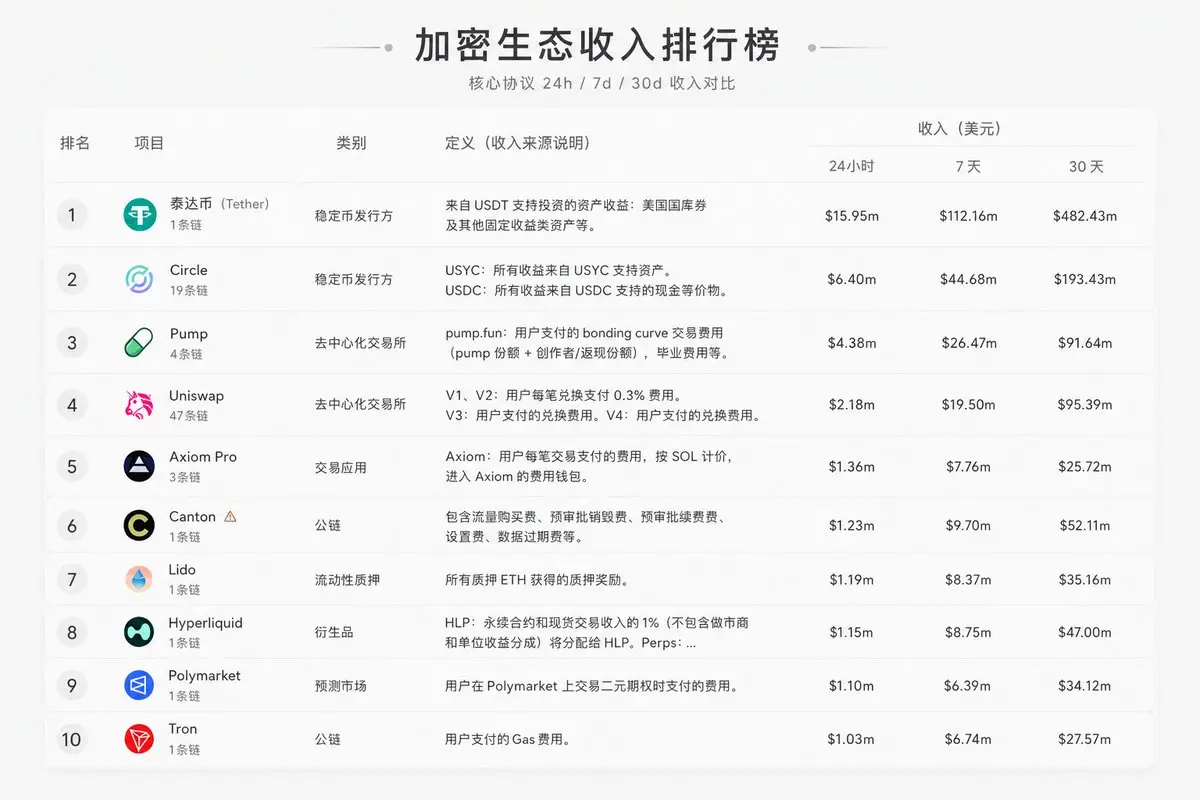1200x800 pixels.
Task: Click Pump's 30-day revenue $91.64m
Action: tap(1085, 343)
